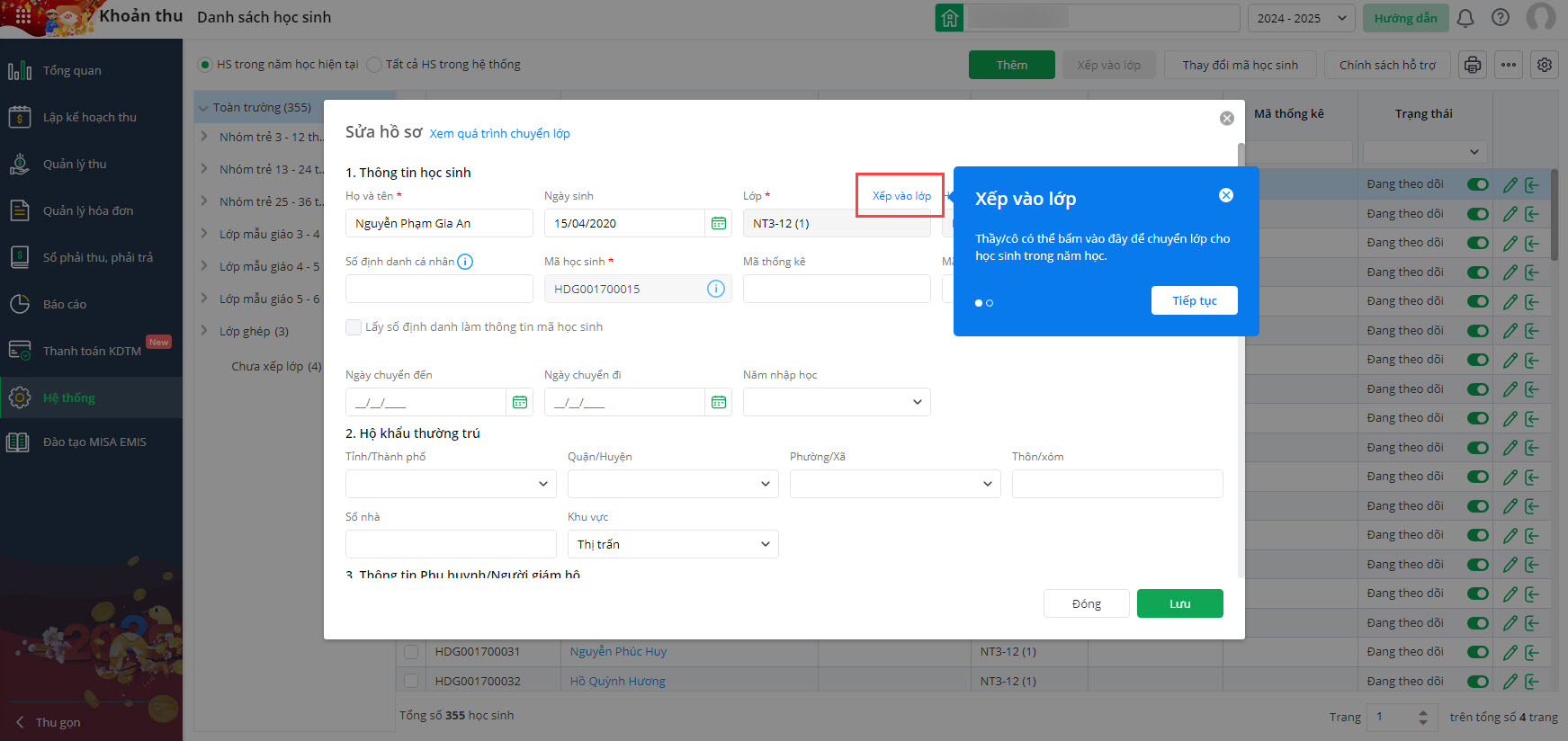Select Tất cả HS trong hệ thống radio
The image size is (1568, 741).
pos(374,65)
